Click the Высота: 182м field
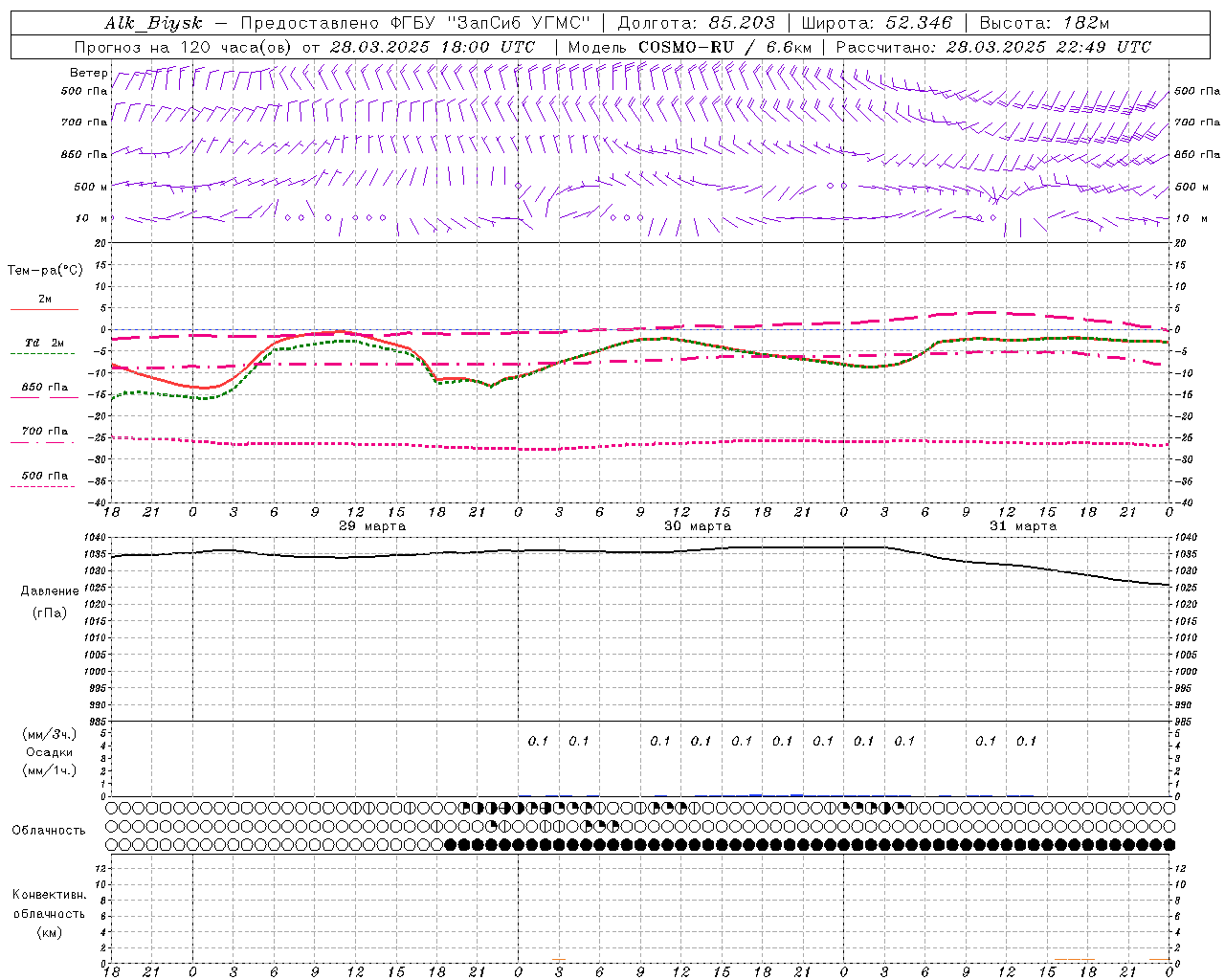 1044,23
